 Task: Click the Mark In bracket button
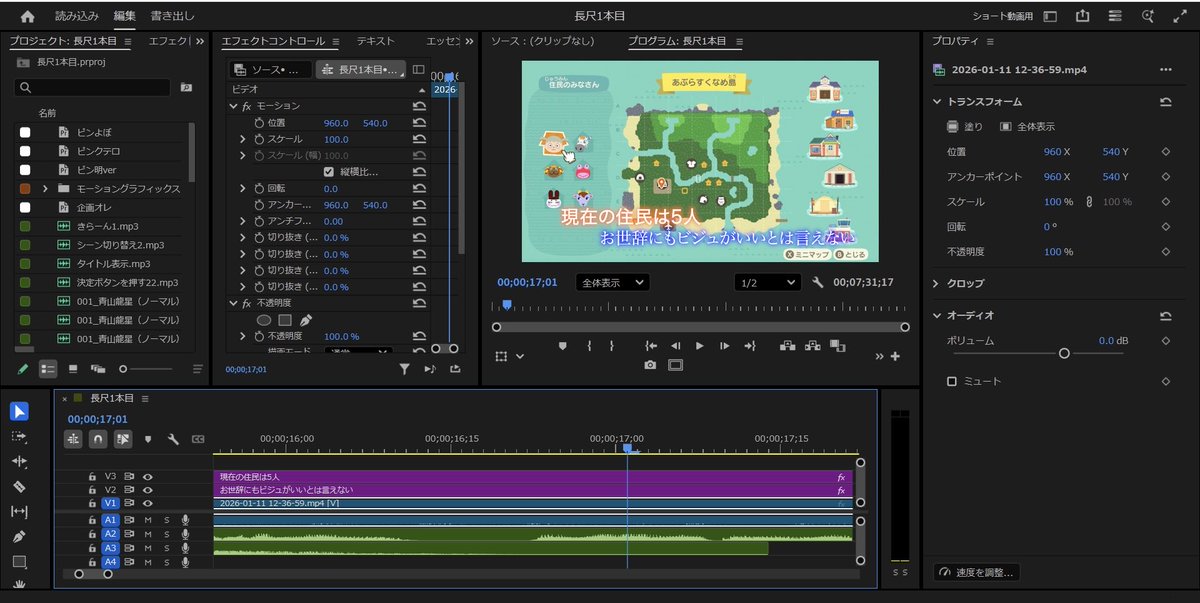(589, 346)
